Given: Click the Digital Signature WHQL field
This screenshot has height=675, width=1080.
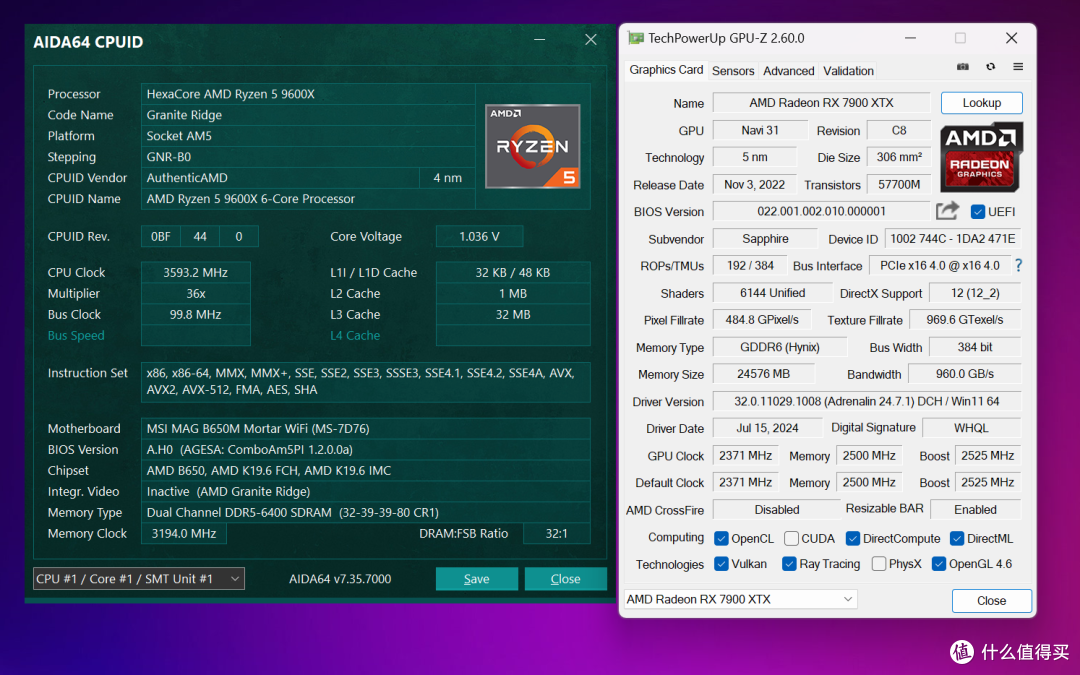Looking at the screenshot, I should 971,428.
